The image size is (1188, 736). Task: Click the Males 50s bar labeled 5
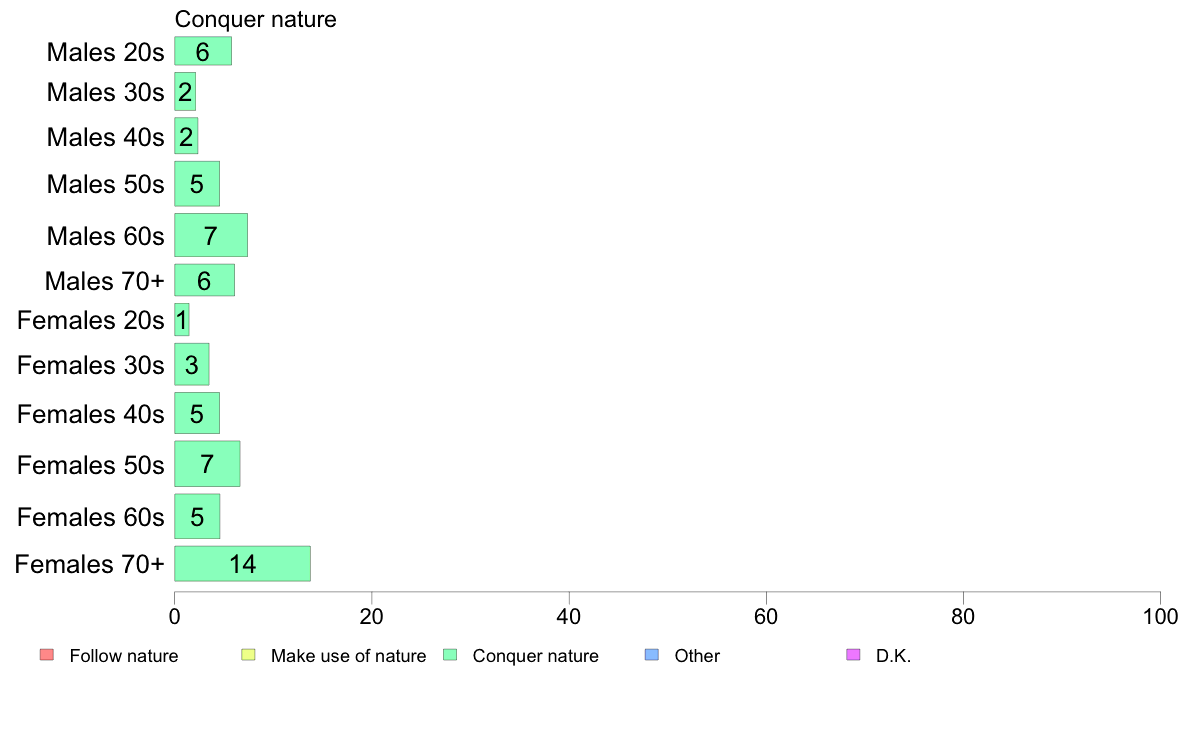[197, 183]
